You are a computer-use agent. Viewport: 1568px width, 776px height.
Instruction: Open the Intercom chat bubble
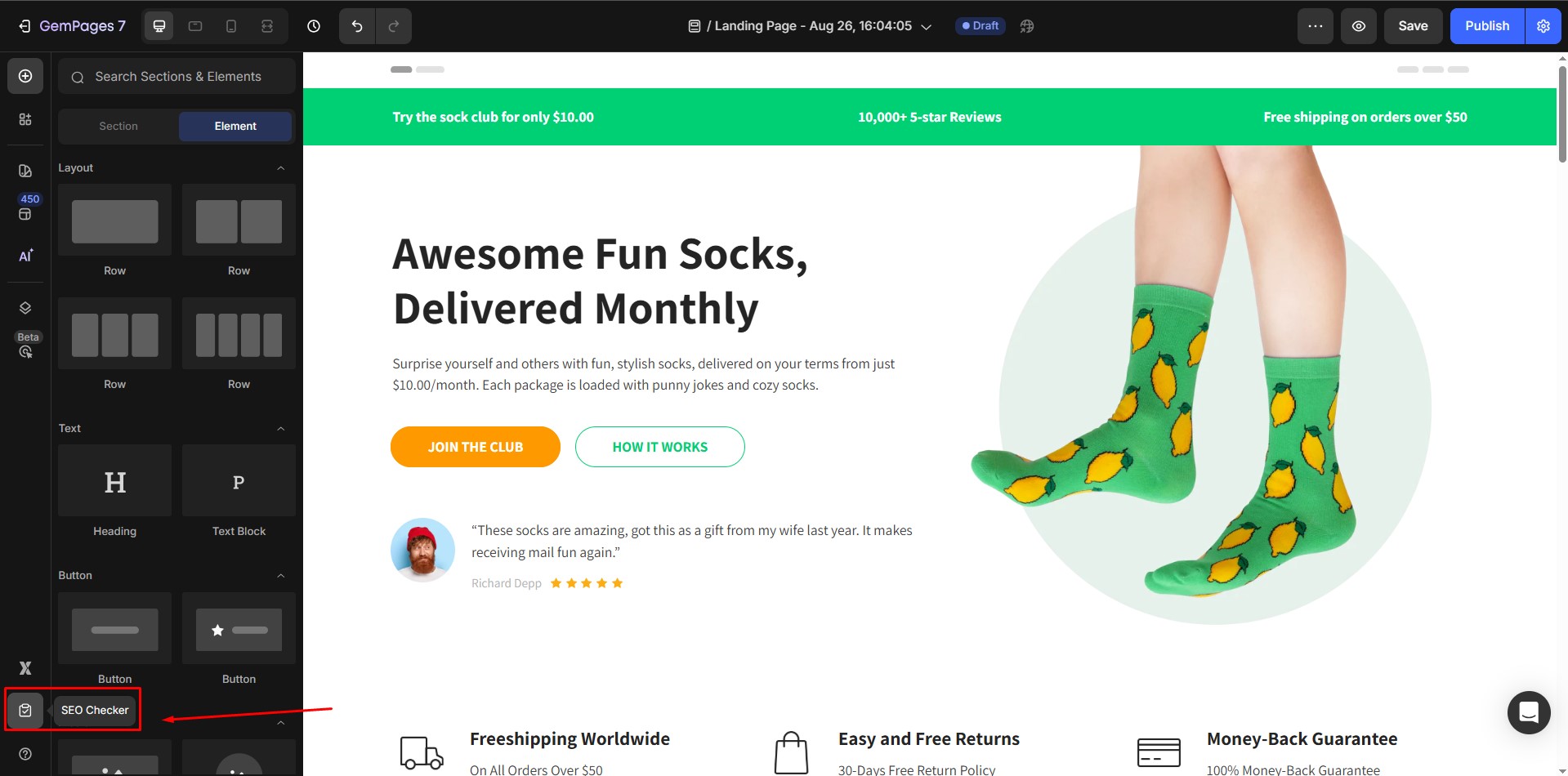click(x=1528, y=712)
